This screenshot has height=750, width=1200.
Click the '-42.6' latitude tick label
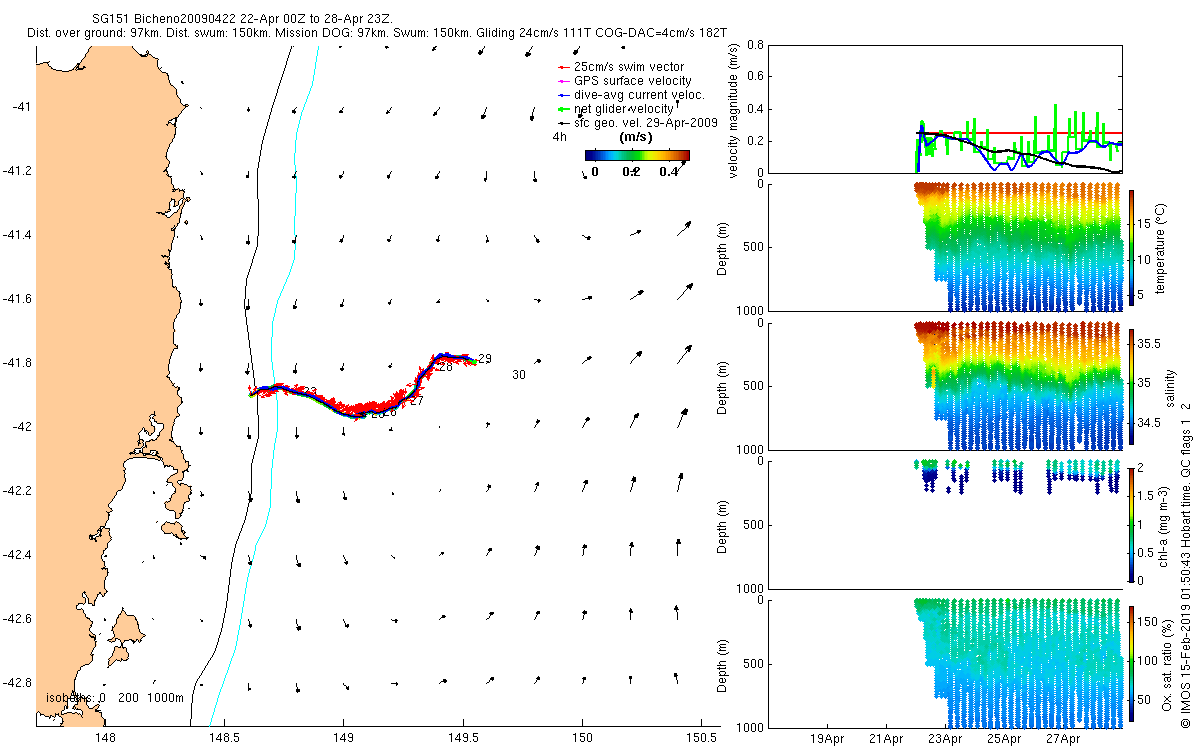coord(16,619)
